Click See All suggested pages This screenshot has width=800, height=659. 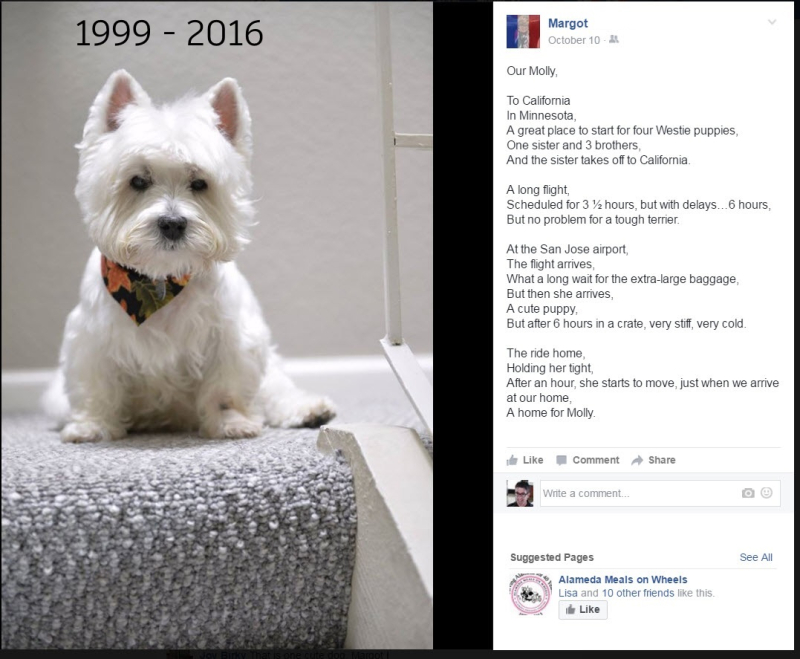(756, 557)
